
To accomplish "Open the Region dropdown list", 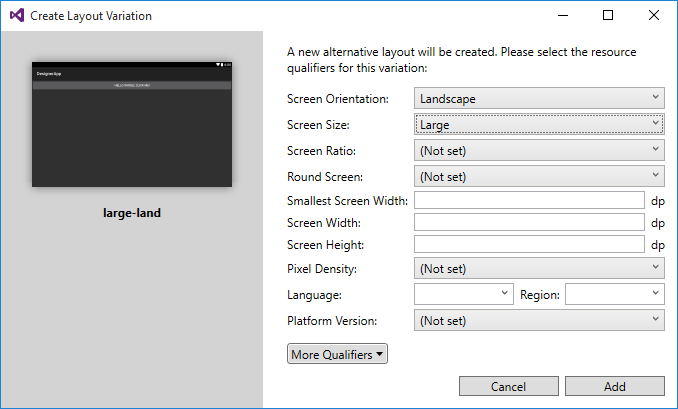I will (614, 294).
